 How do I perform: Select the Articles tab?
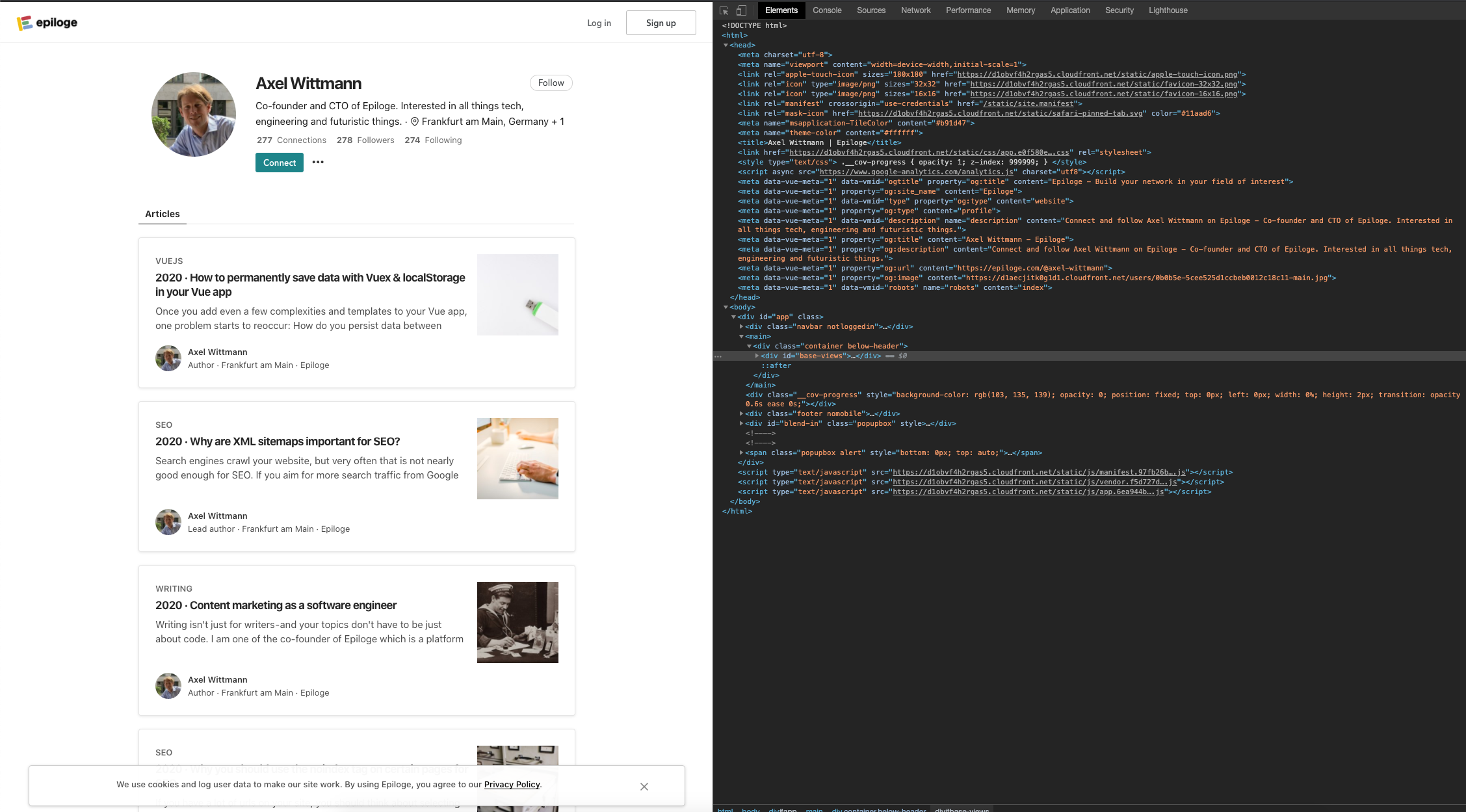pos(163,214)
